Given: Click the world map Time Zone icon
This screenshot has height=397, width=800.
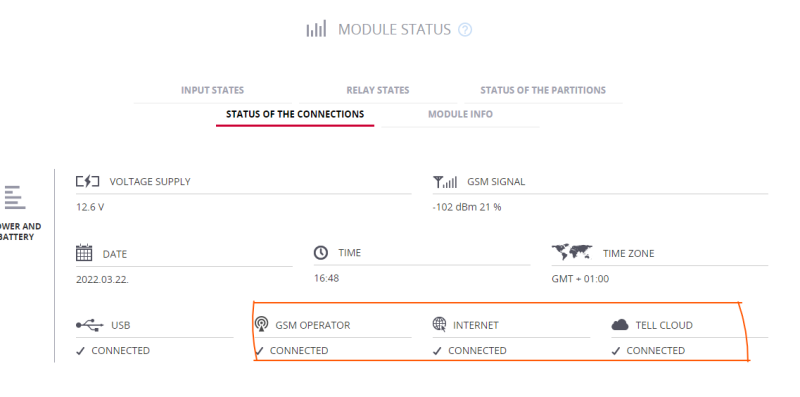Looking at the screenshot, I should click(x=572, y=253).
